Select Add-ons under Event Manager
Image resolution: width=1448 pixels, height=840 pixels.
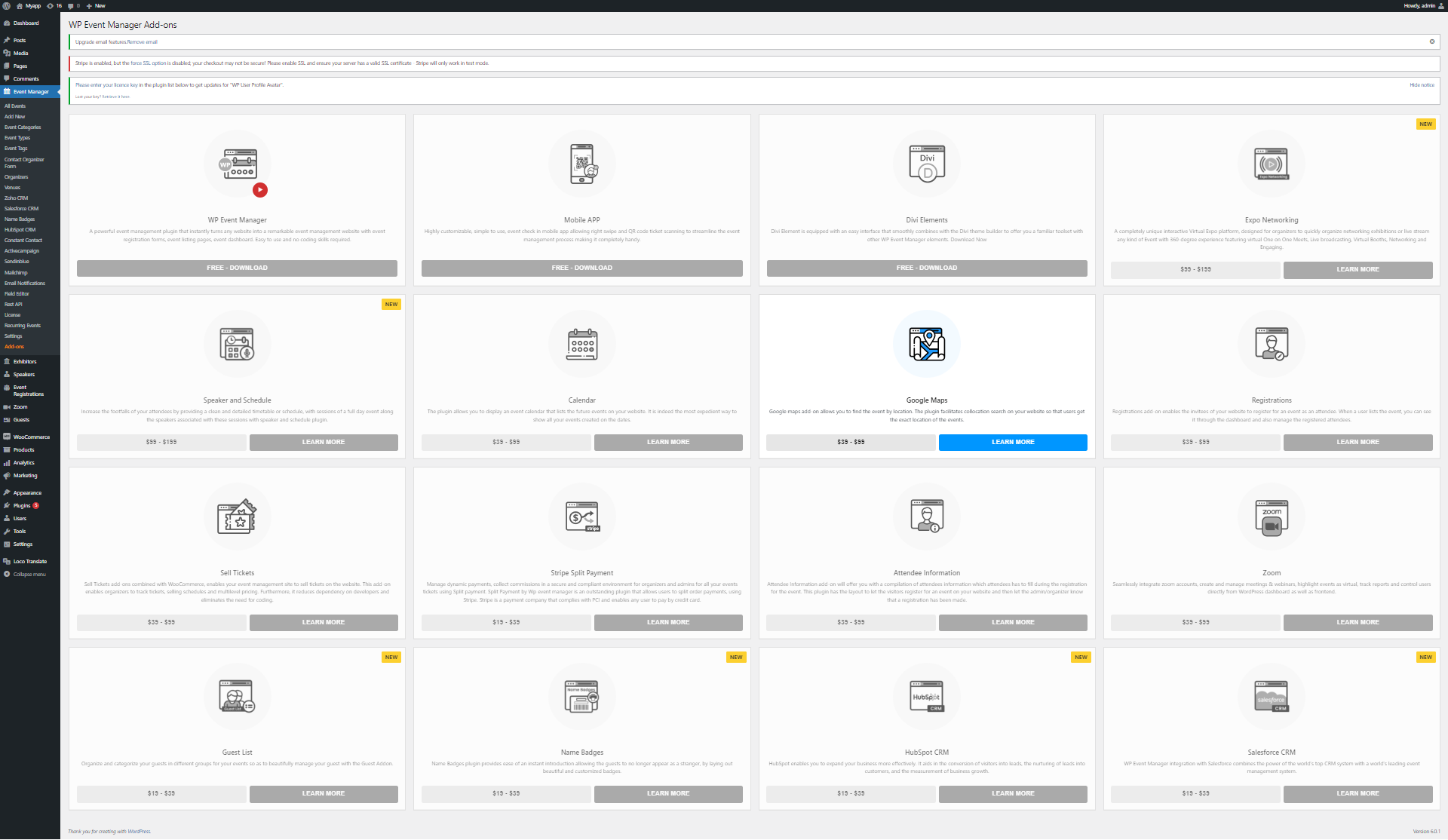click(x=14, y=346)
